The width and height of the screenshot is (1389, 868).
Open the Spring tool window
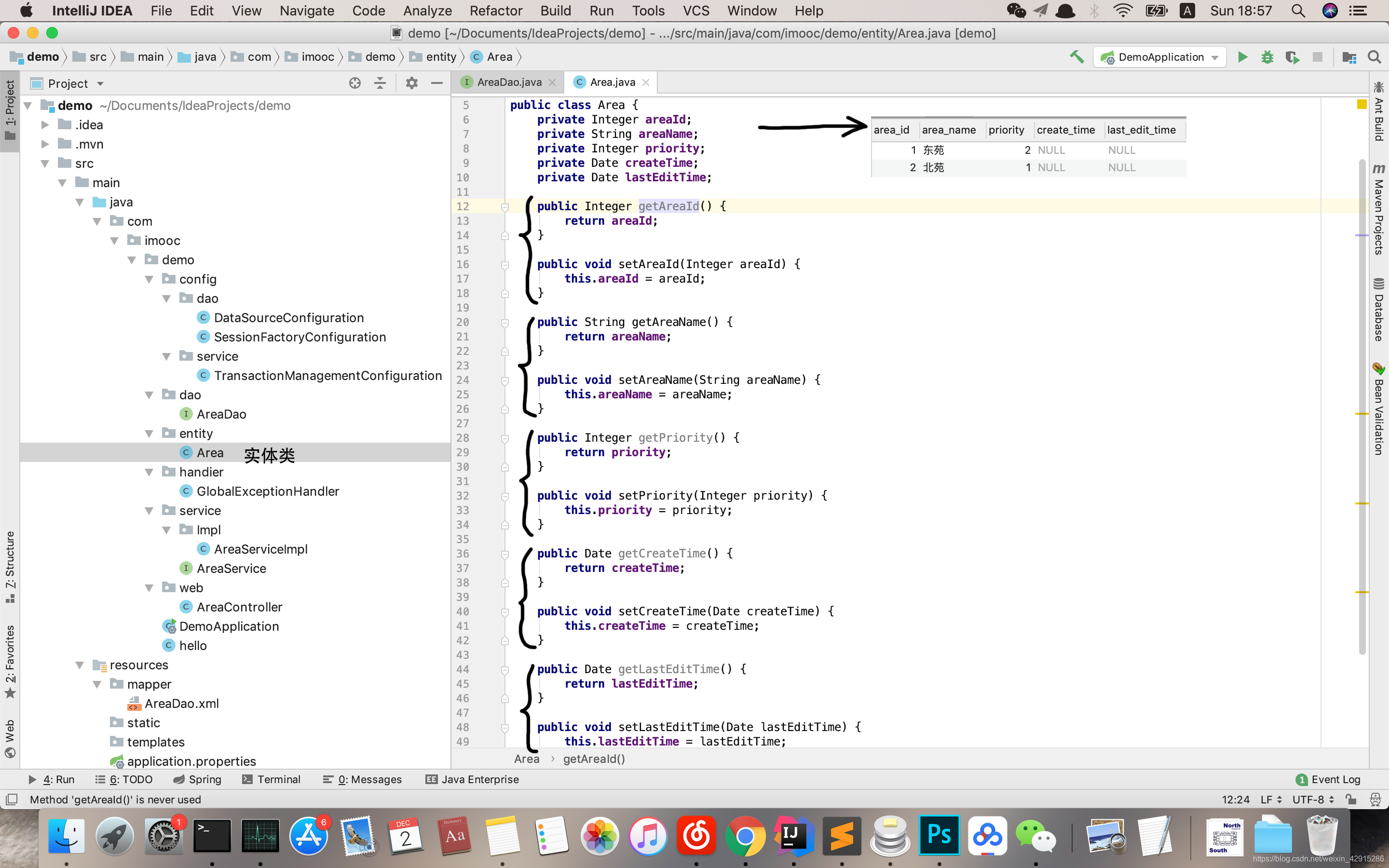197,779
